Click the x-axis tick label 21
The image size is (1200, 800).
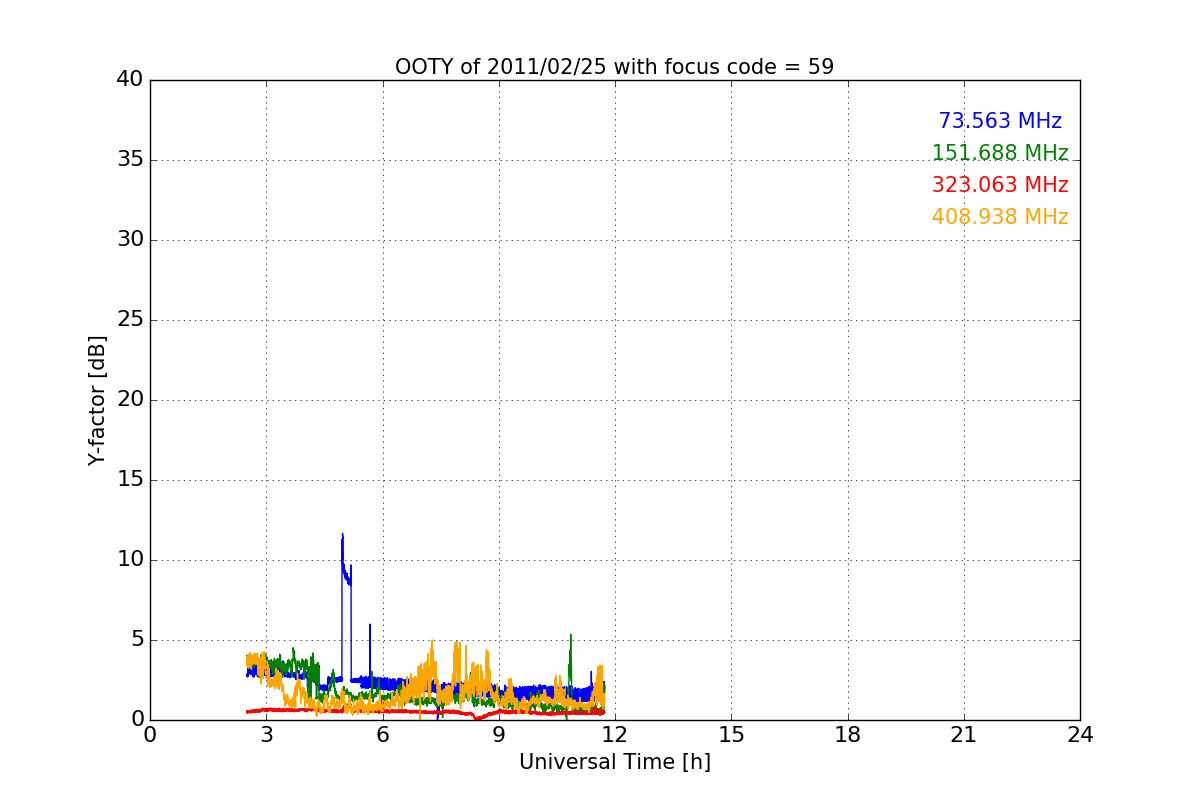pyautogui.click(x=964, y=735)
